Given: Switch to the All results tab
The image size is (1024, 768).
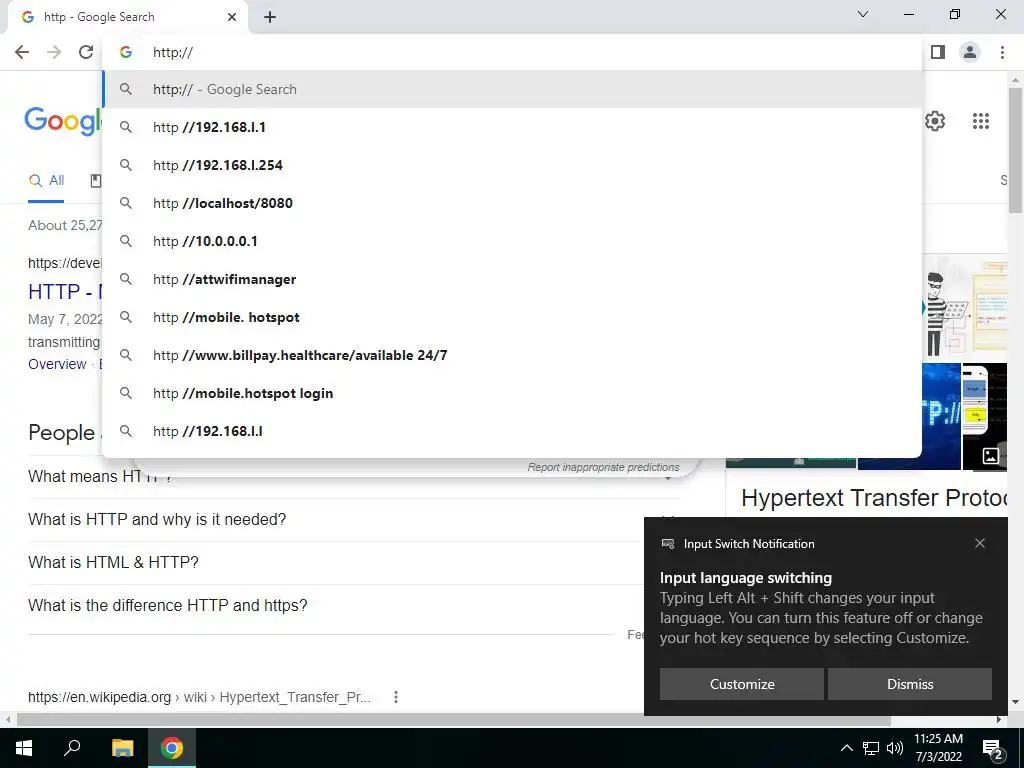Looking at the screenshot, I should pos(46,181).
